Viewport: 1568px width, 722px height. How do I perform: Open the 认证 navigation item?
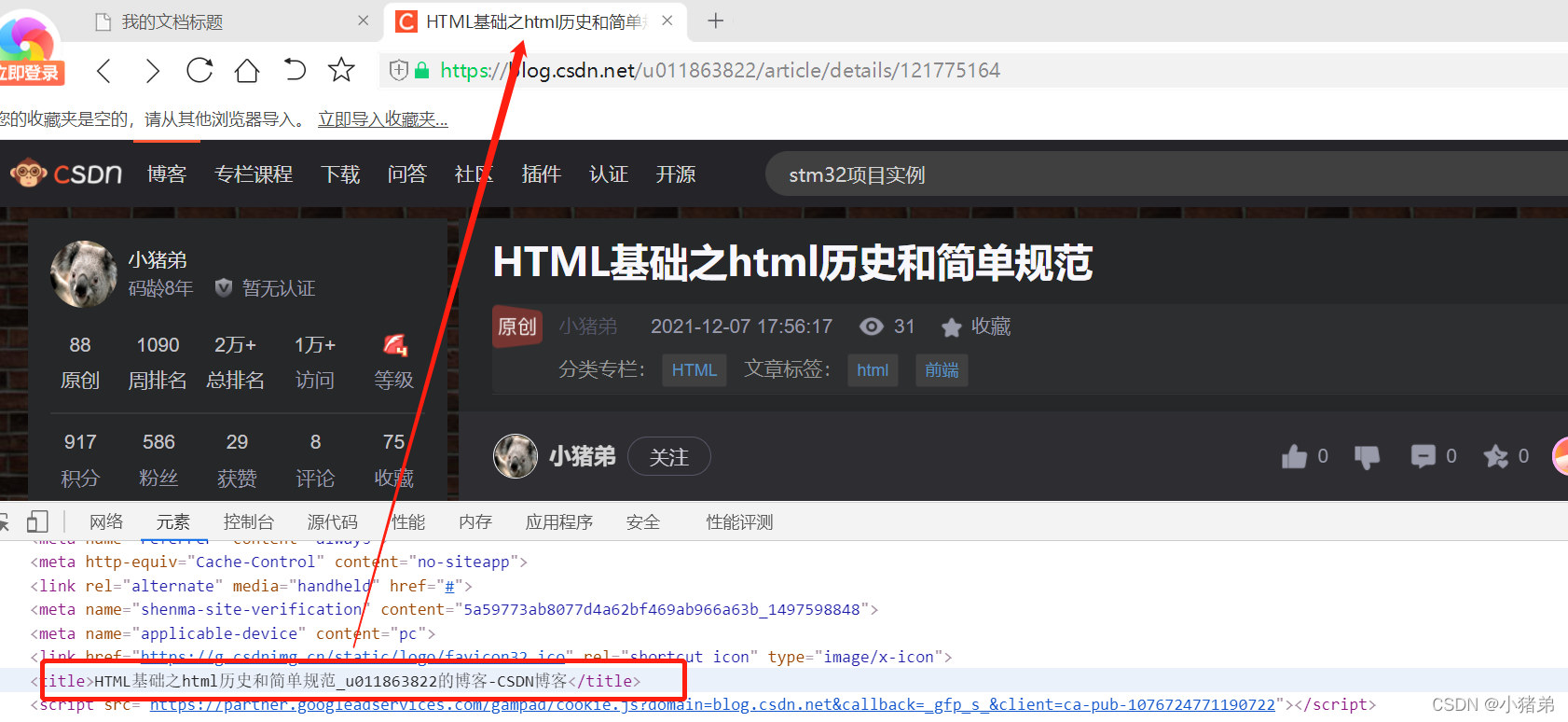click(609, 174)
